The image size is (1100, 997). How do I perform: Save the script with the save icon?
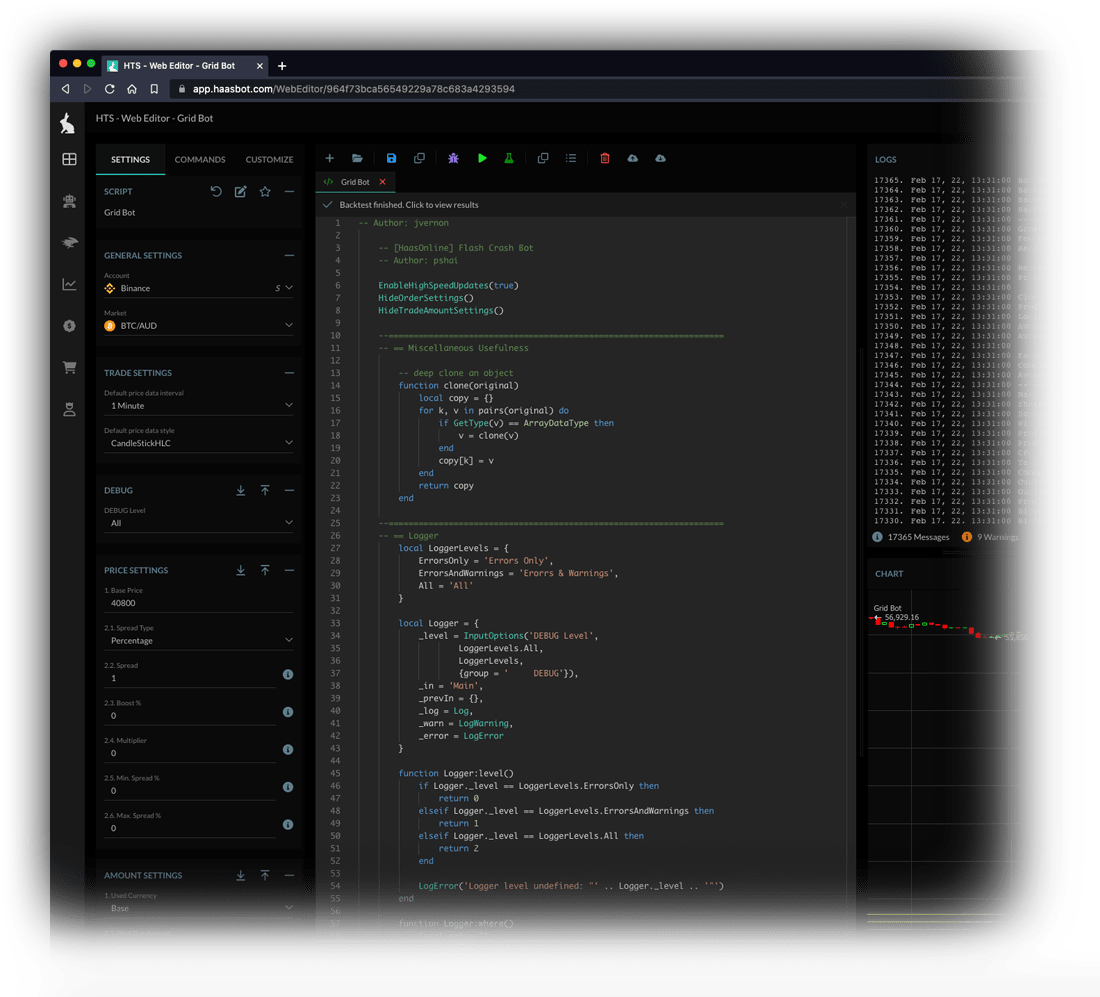390,158
